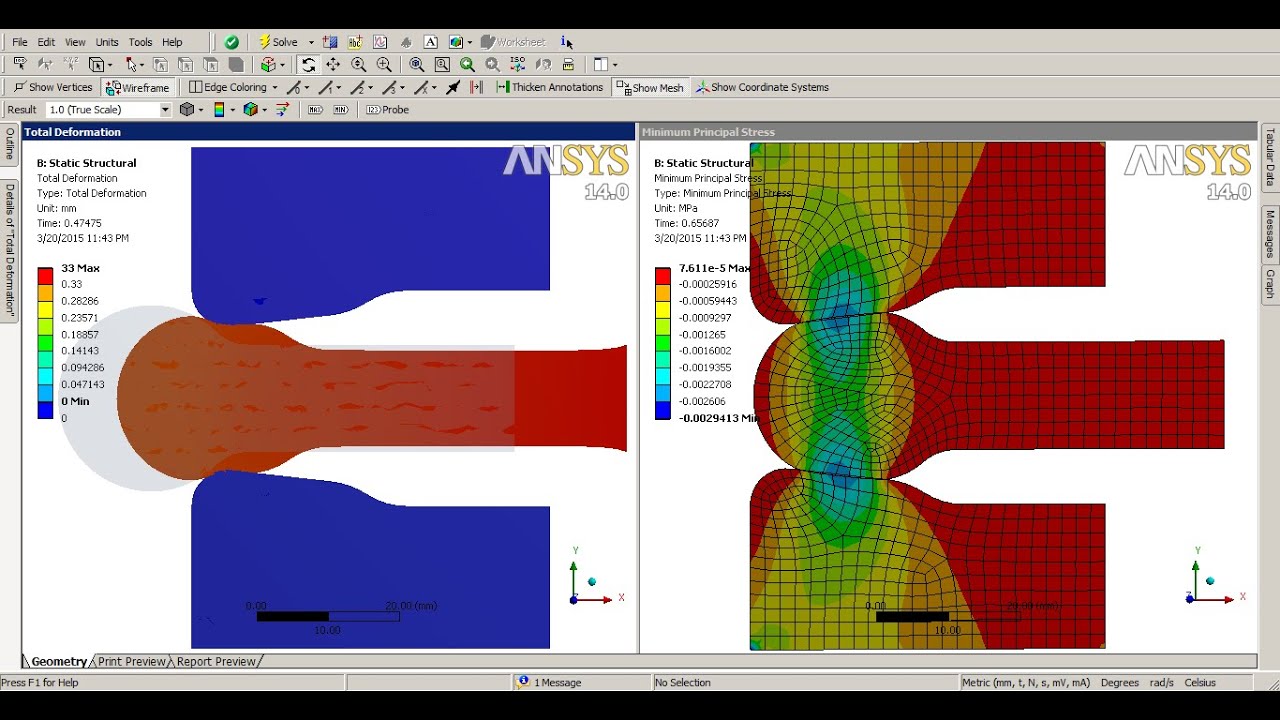Toggle Show Mesh button
This screenshot has width=1280, height=720.
[650, 87]
